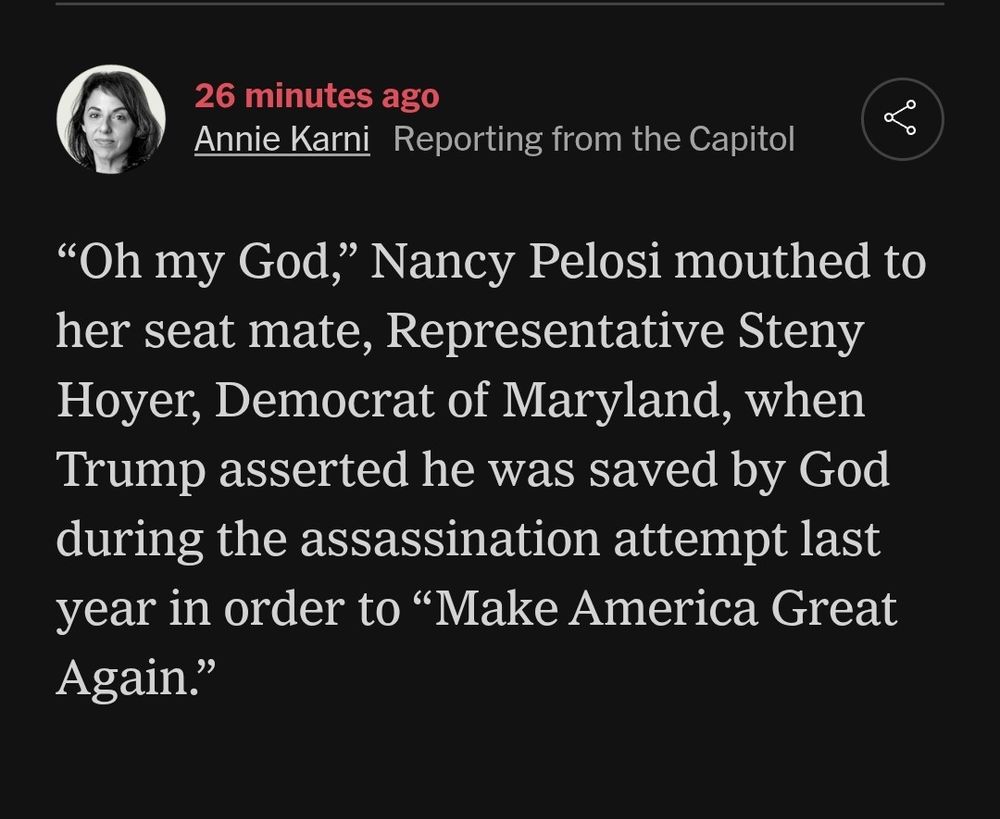Click the word "Trump" in the post
Image resolution: width=1000 pixels, height=819 pixels.
coord(130,469)
